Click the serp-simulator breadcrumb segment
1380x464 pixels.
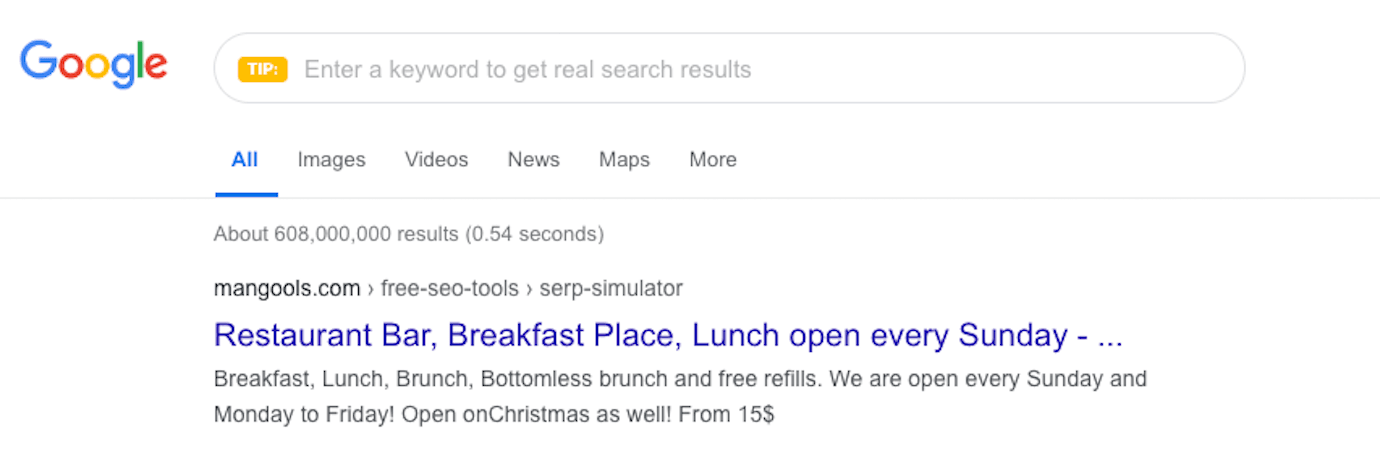point(611,289)
